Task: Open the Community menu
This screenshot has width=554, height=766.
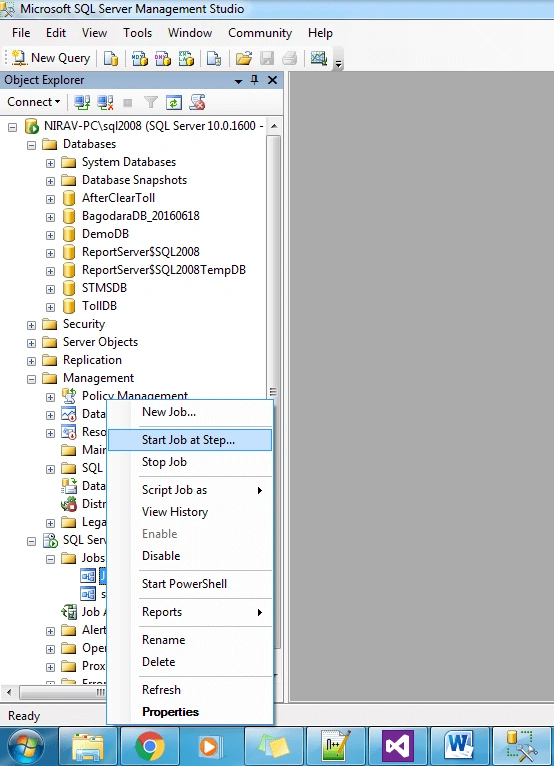Action: 260,33
